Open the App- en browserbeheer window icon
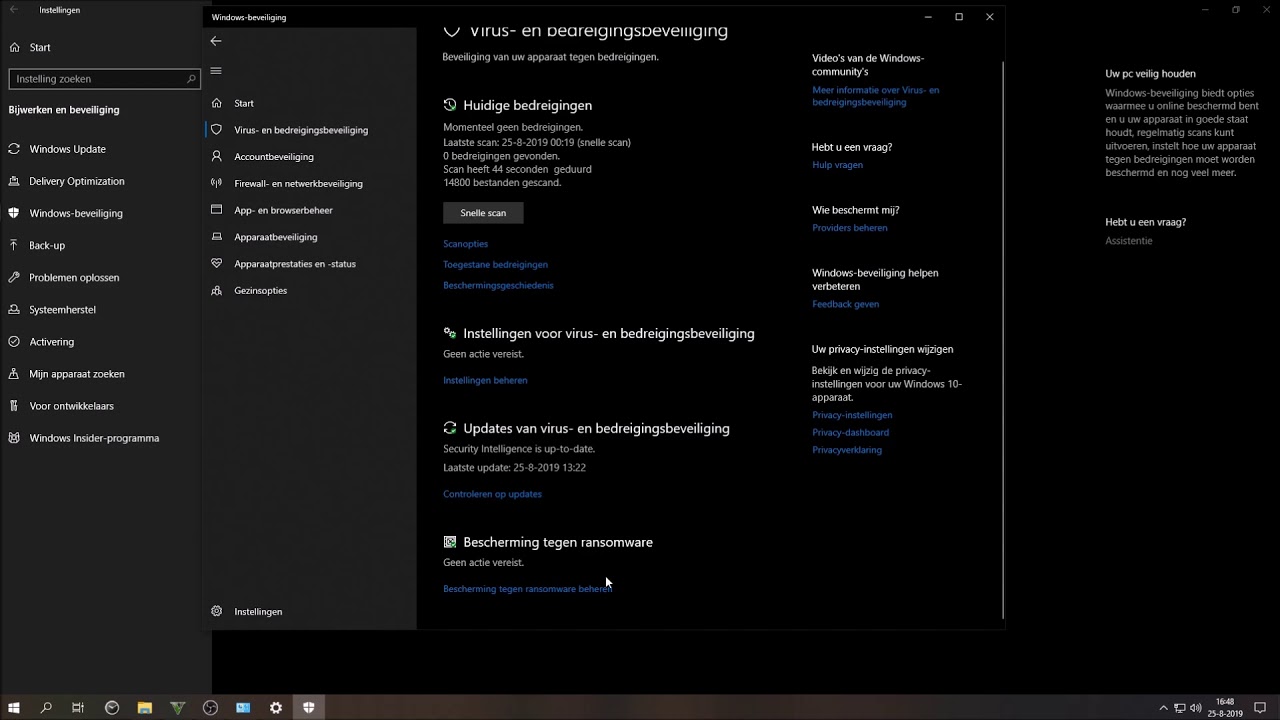 (x=216, y=210)
